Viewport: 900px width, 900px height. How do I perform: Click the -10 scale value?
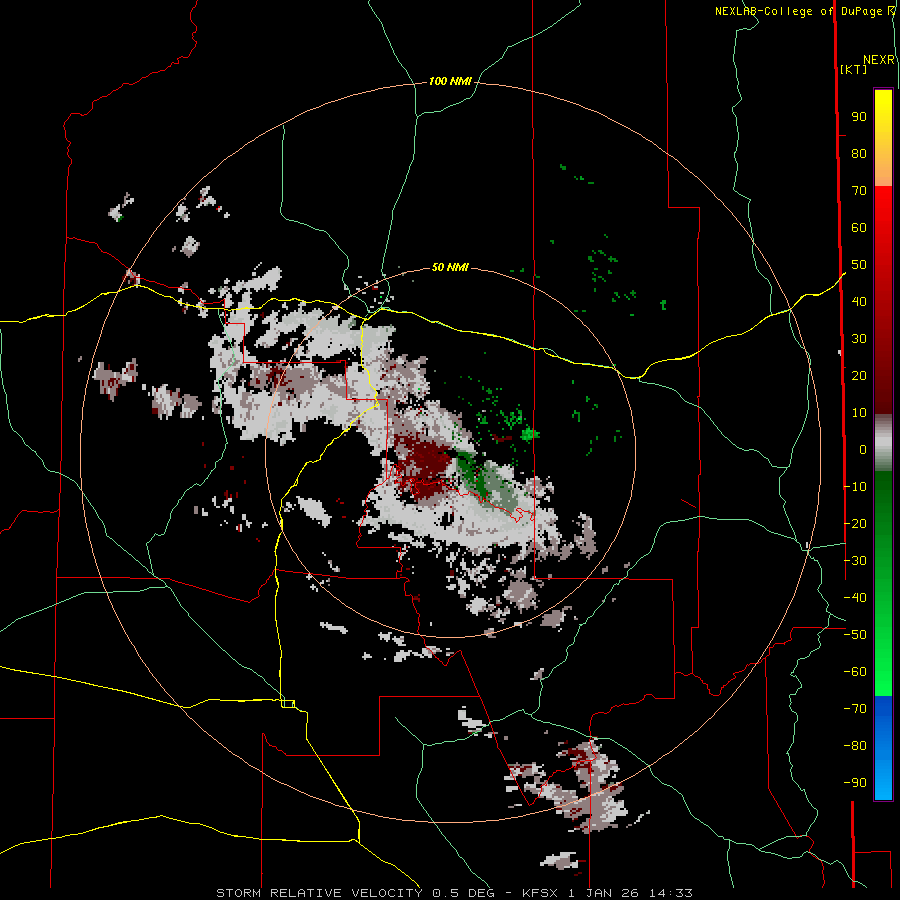pos(855,487)
